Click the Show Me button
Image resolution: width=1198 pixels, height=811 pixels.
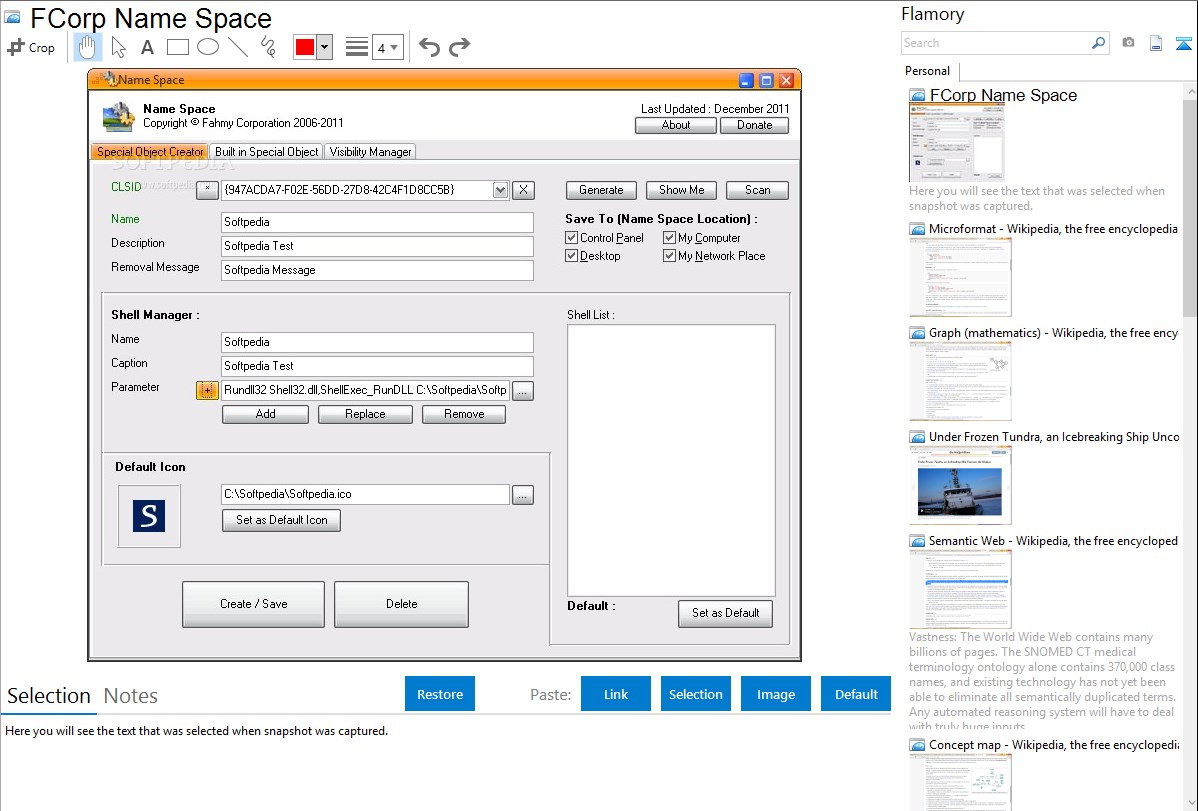pyautogui.click(x=682, y=190)
